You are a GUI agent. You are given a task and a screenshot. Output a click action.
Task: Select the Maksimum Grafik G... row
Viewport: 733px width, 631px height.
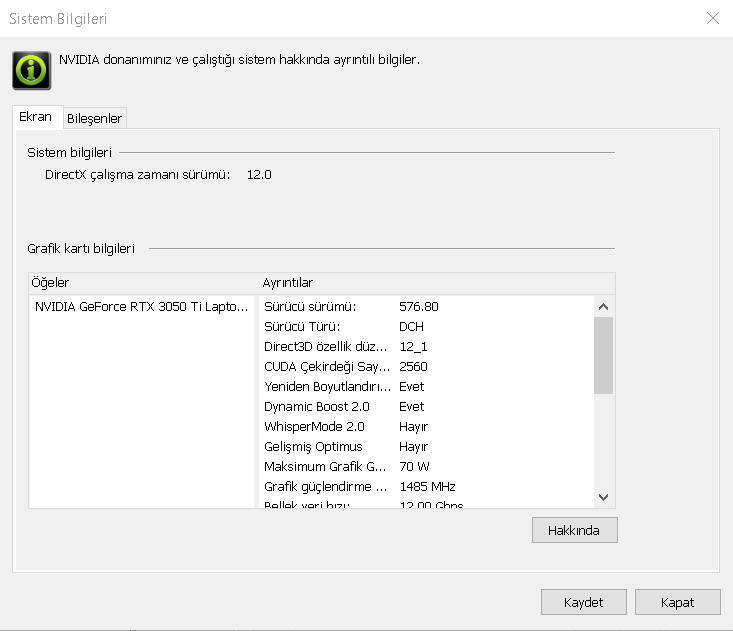coord(426,467)
